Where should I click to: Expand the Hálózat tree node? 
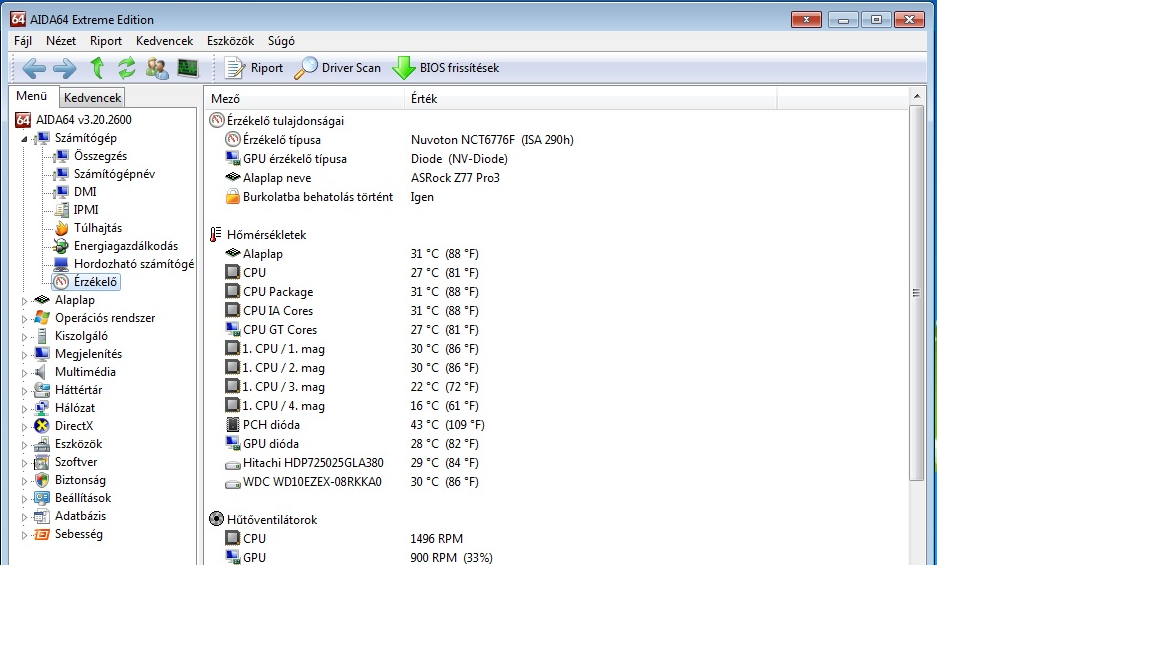click(x=24, y=409)
